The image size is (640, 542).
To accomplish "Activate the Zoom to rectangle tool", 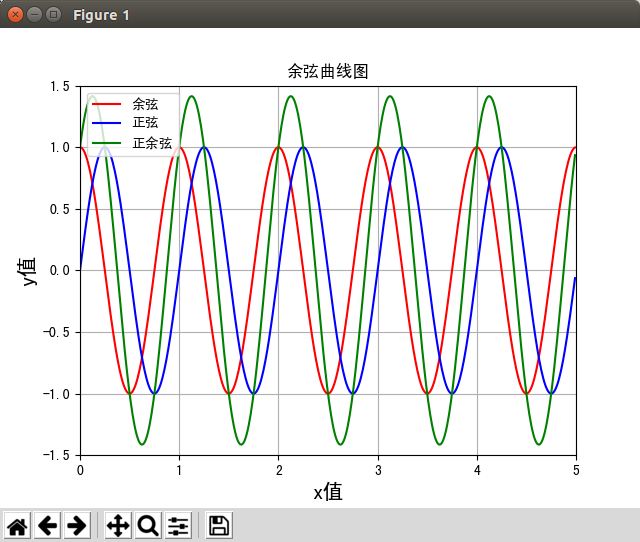I will [x=148, y=526].
